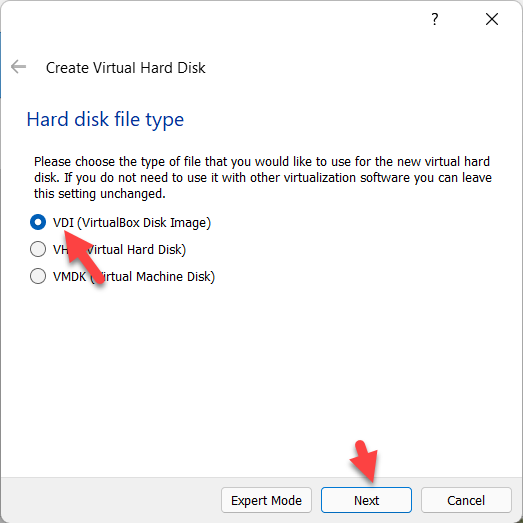Click the Create Virtual Hard Disk title text
The height and width of the screenshot is (523, 523).
click(x=125, y=68)
